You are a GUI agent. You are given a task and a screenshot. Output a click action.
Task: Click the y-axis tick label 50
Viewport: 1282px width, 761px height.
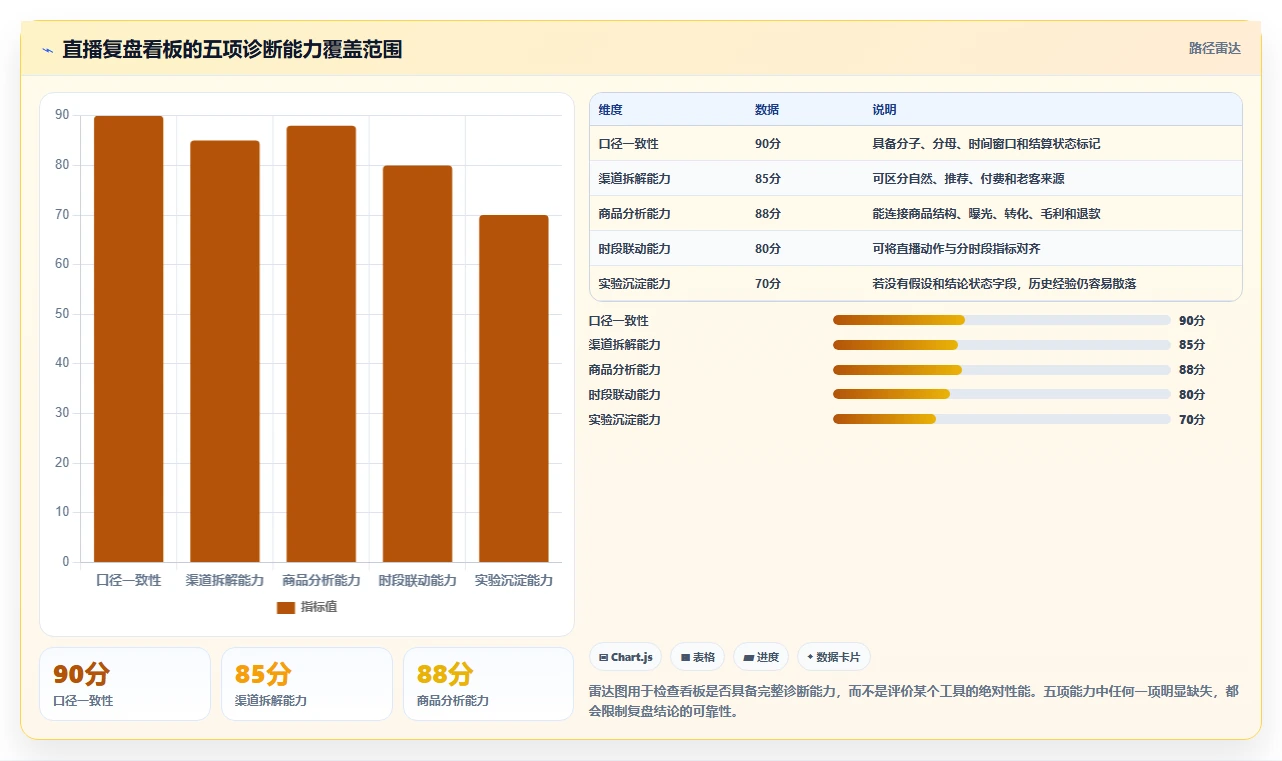(x=63, y=314)
